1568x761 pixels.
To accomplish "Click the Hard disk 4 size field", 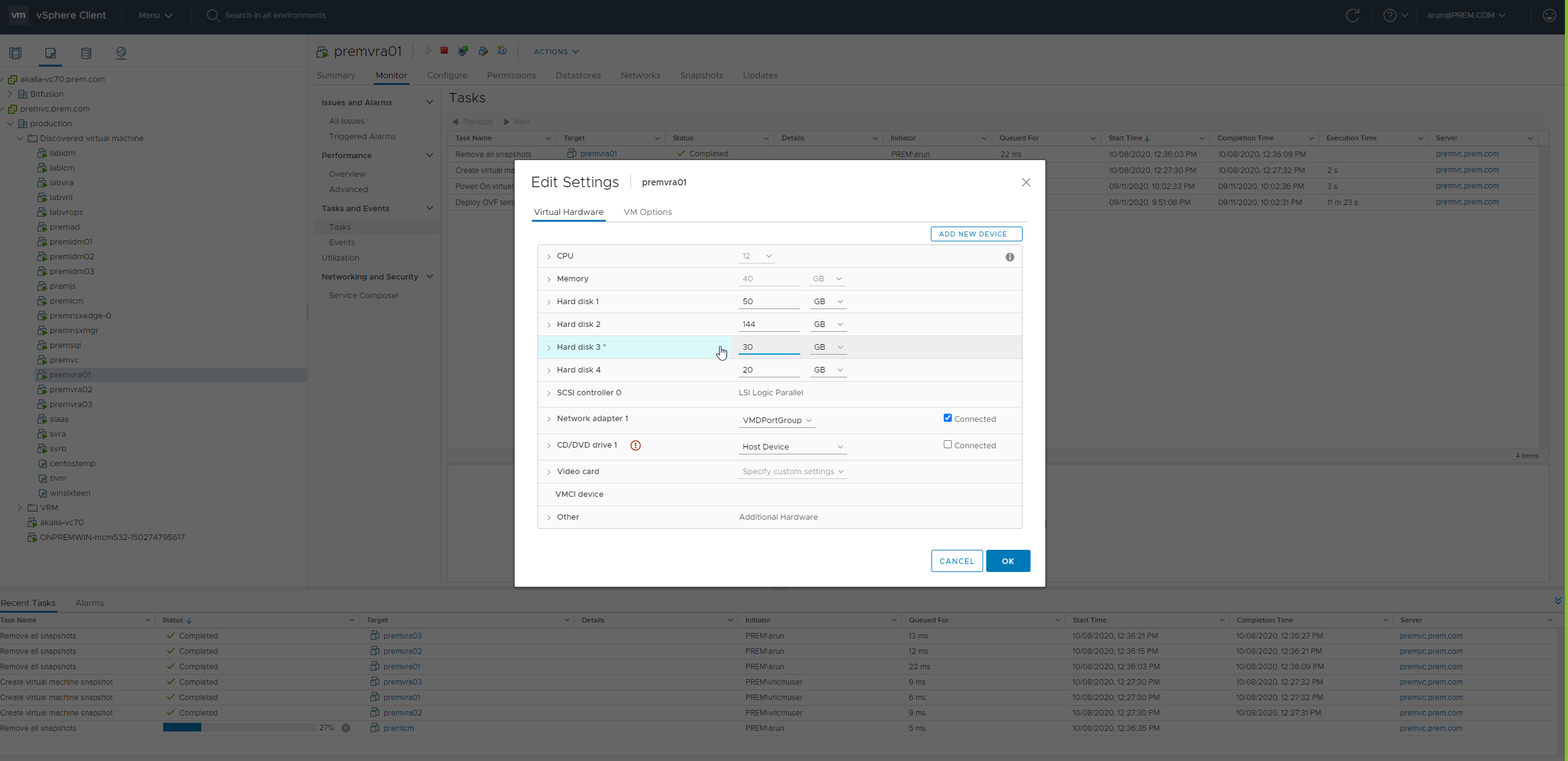I will (x=769, y=370).
